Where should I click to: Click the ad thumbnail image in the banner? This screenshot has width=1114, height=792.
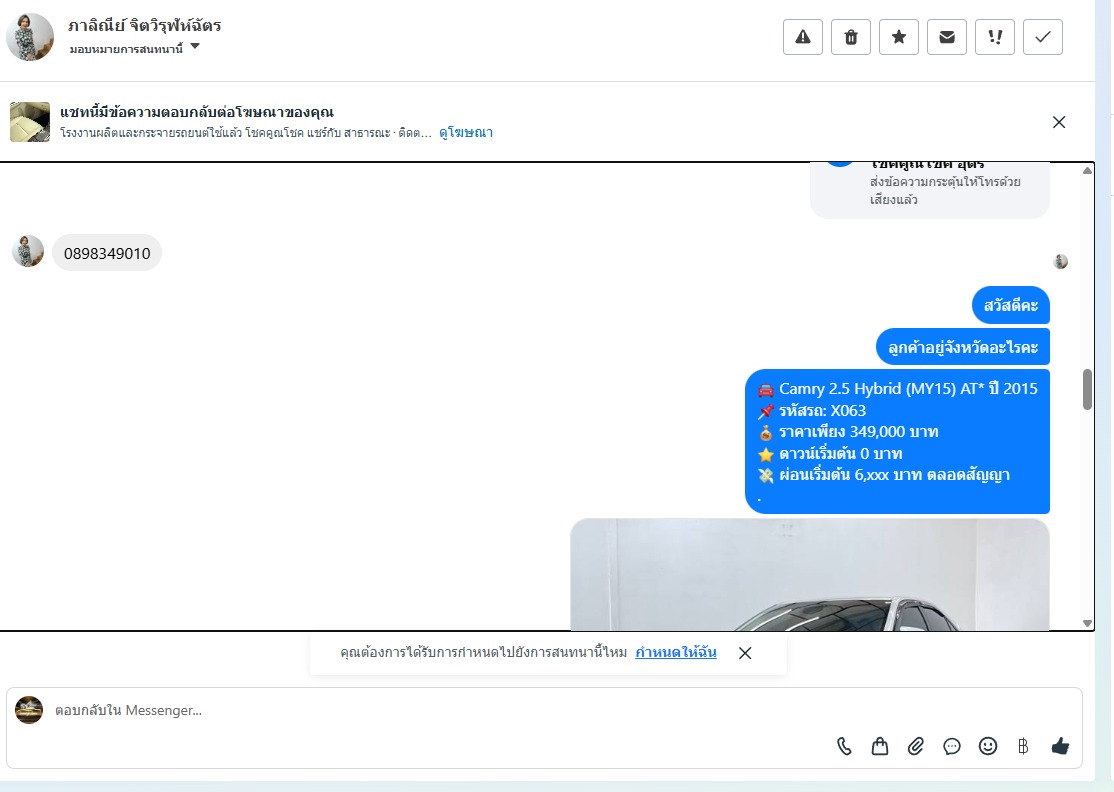30,121
